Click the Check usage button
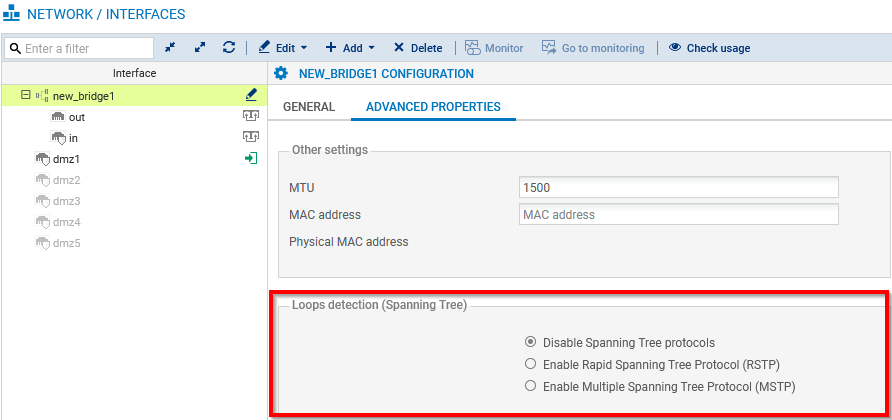Viewport: 892px width, 420px height. coord(709,47)
